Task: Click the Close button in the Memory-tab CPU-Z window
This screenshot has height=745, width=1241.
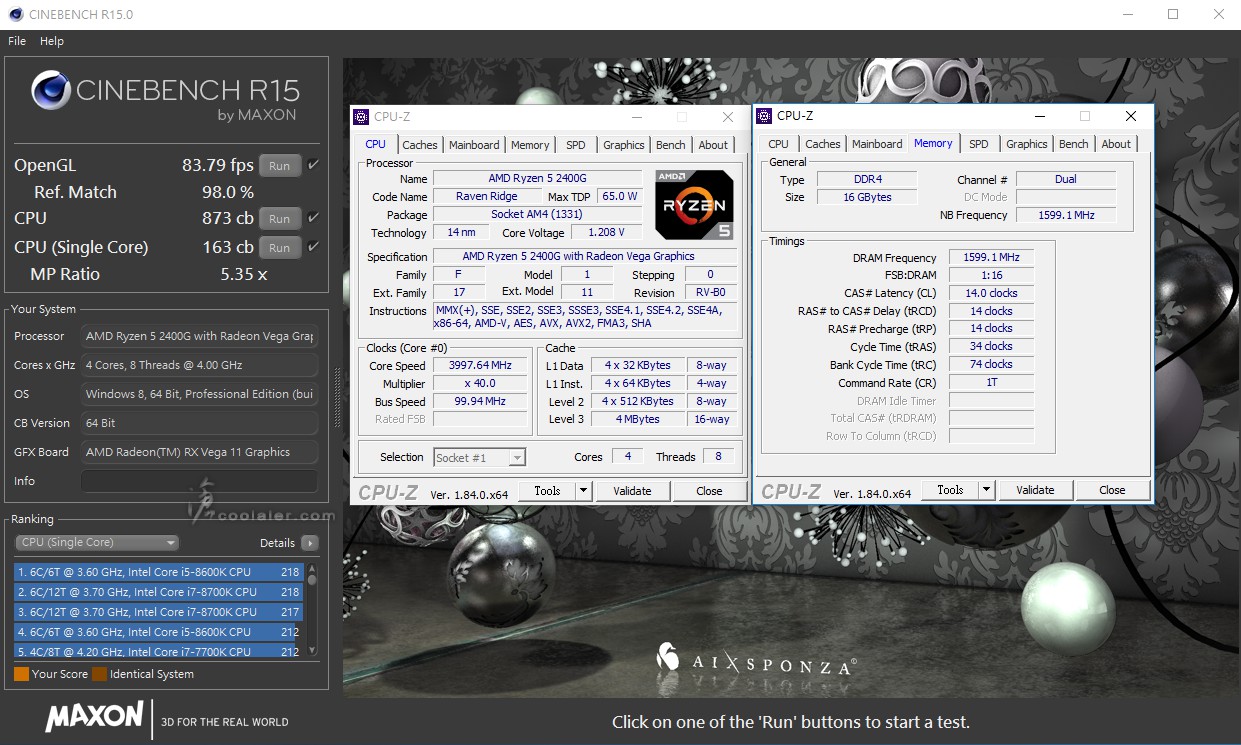Action: point(1112,490)
